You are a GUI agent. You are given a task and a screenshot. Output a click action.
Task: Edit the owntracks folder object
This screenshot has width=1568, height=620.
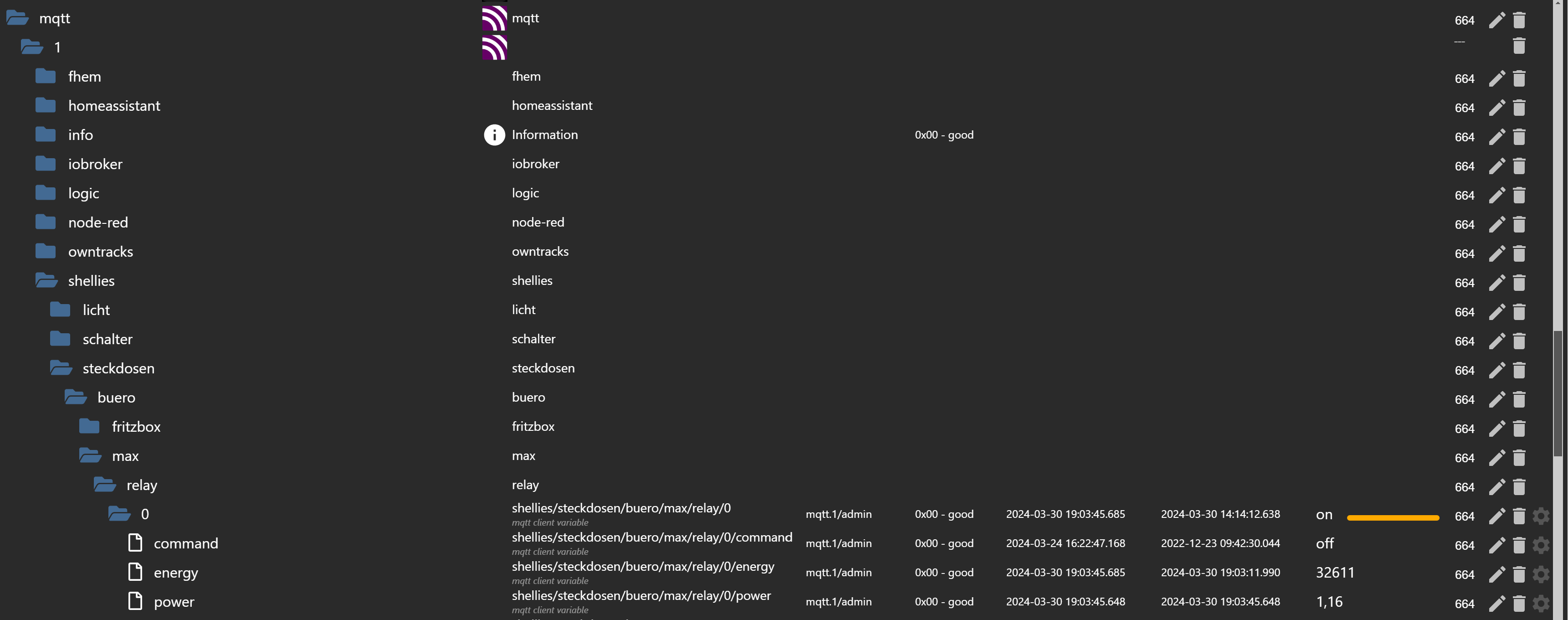pyautogui.click(x=1497, y=253)
